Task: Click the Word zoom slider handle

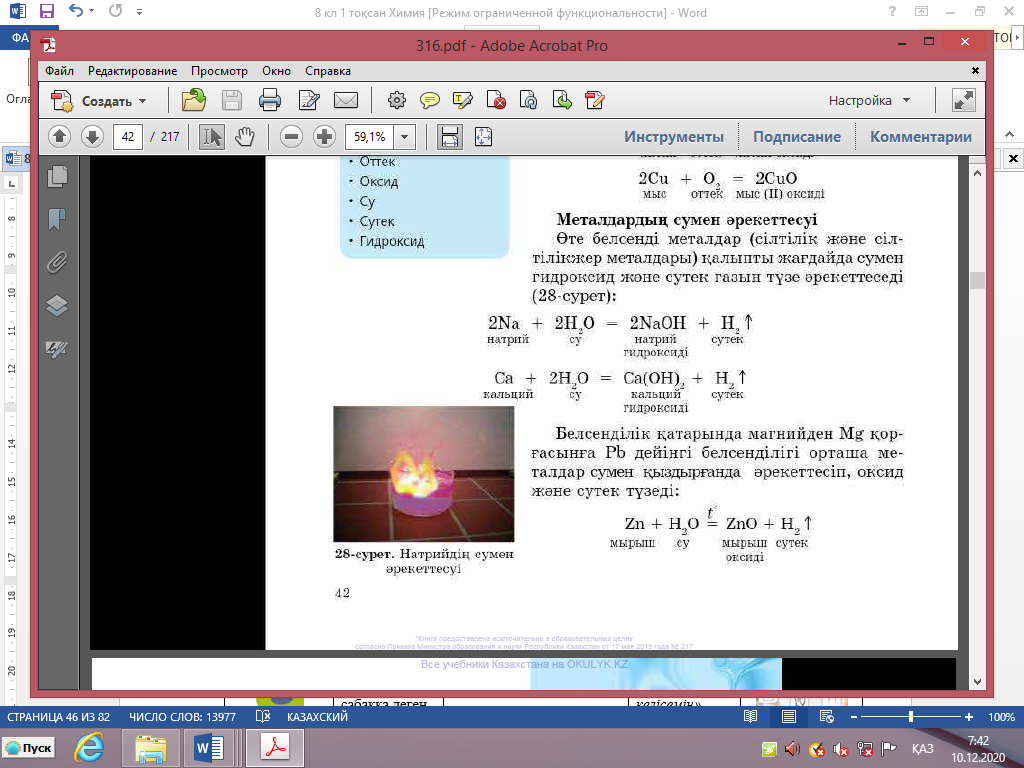Action: [910, 717]
